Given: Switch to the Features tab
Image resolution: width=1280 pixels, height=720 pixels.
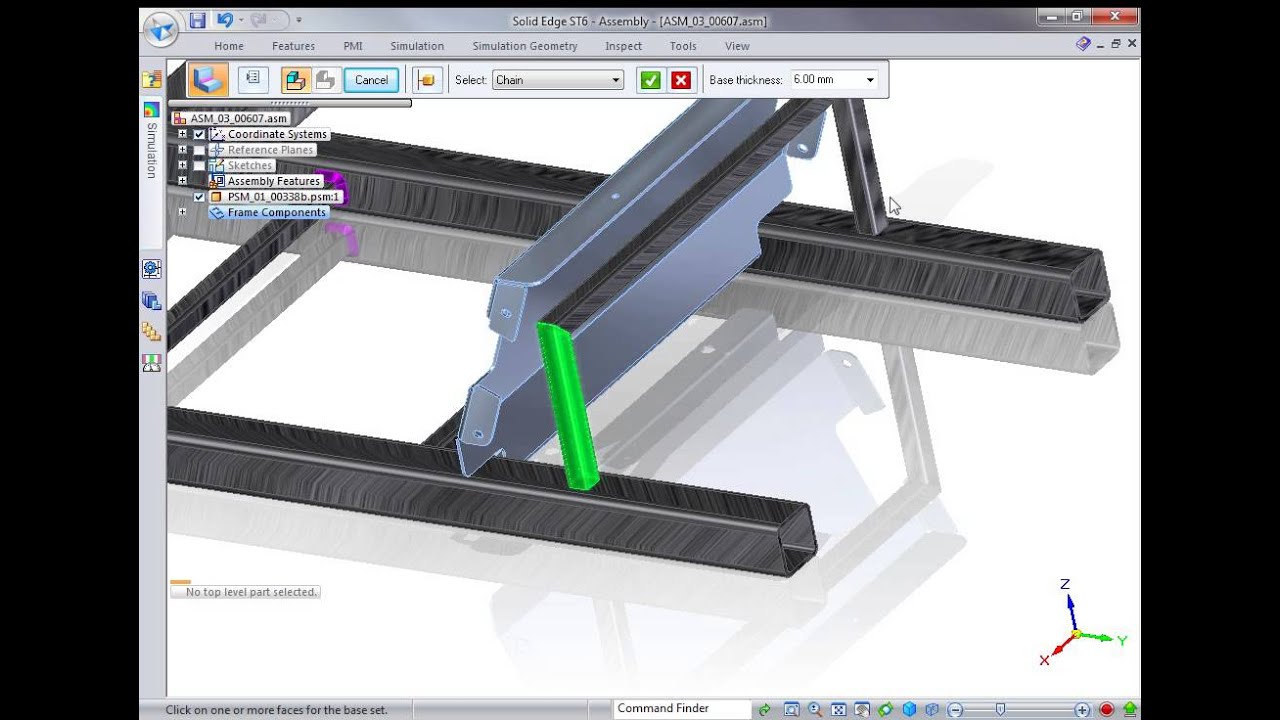Looking at the screenshot, I should pos(293,46).
